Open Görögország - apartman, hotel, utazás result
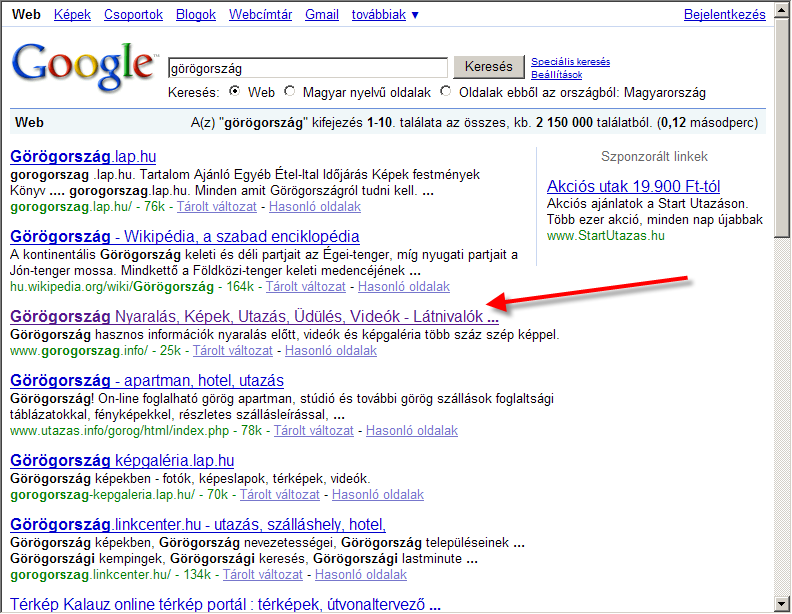Viewport: 792px width, 614px height. [146, 380]
